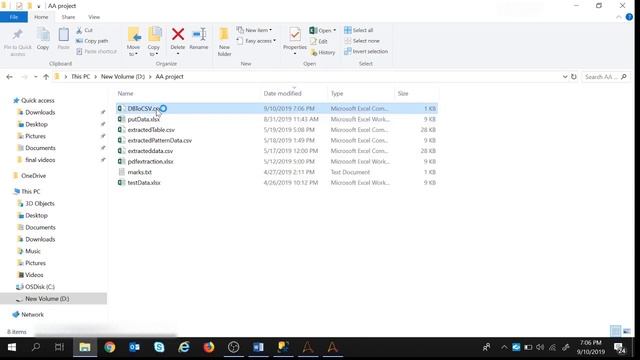
Task: Select extractedPatternData.csv file
Action: [277, 140]
